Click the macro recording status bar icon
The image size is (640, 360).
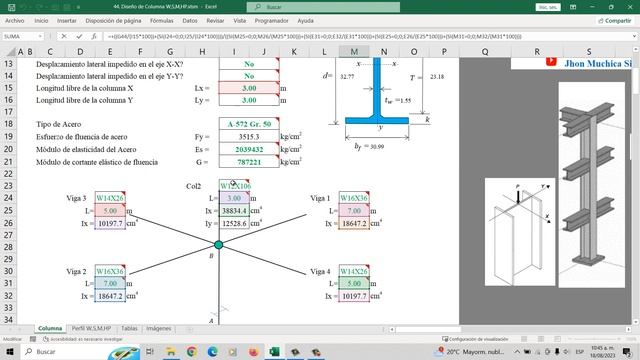tap(33, 339)
